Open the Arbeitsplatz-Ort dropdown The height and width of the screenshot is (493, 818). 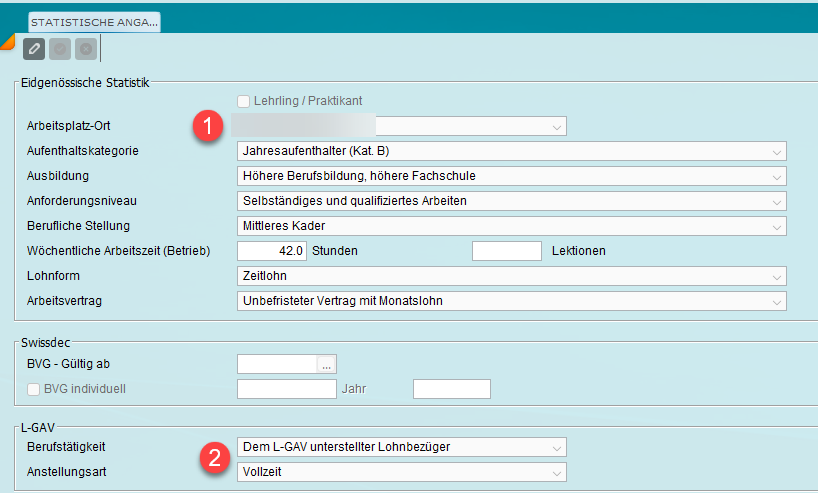(556, 127)
